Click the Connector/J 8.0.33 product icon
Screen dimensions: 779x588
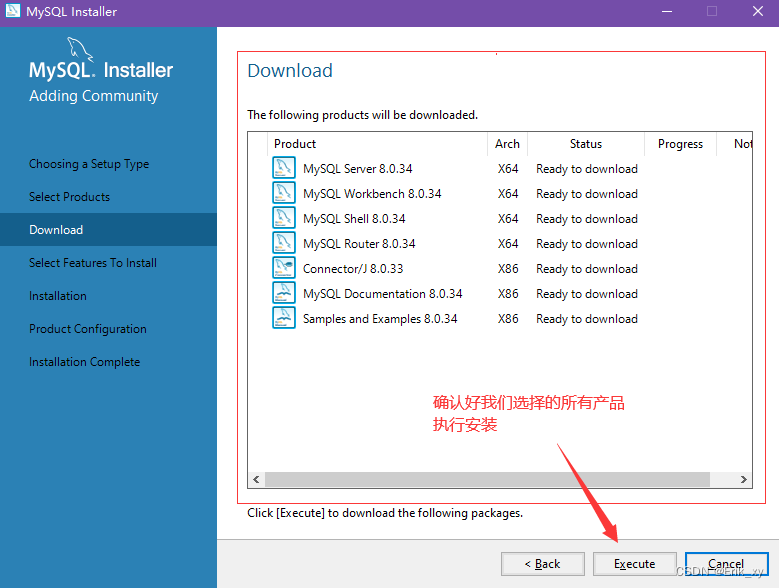284,268
